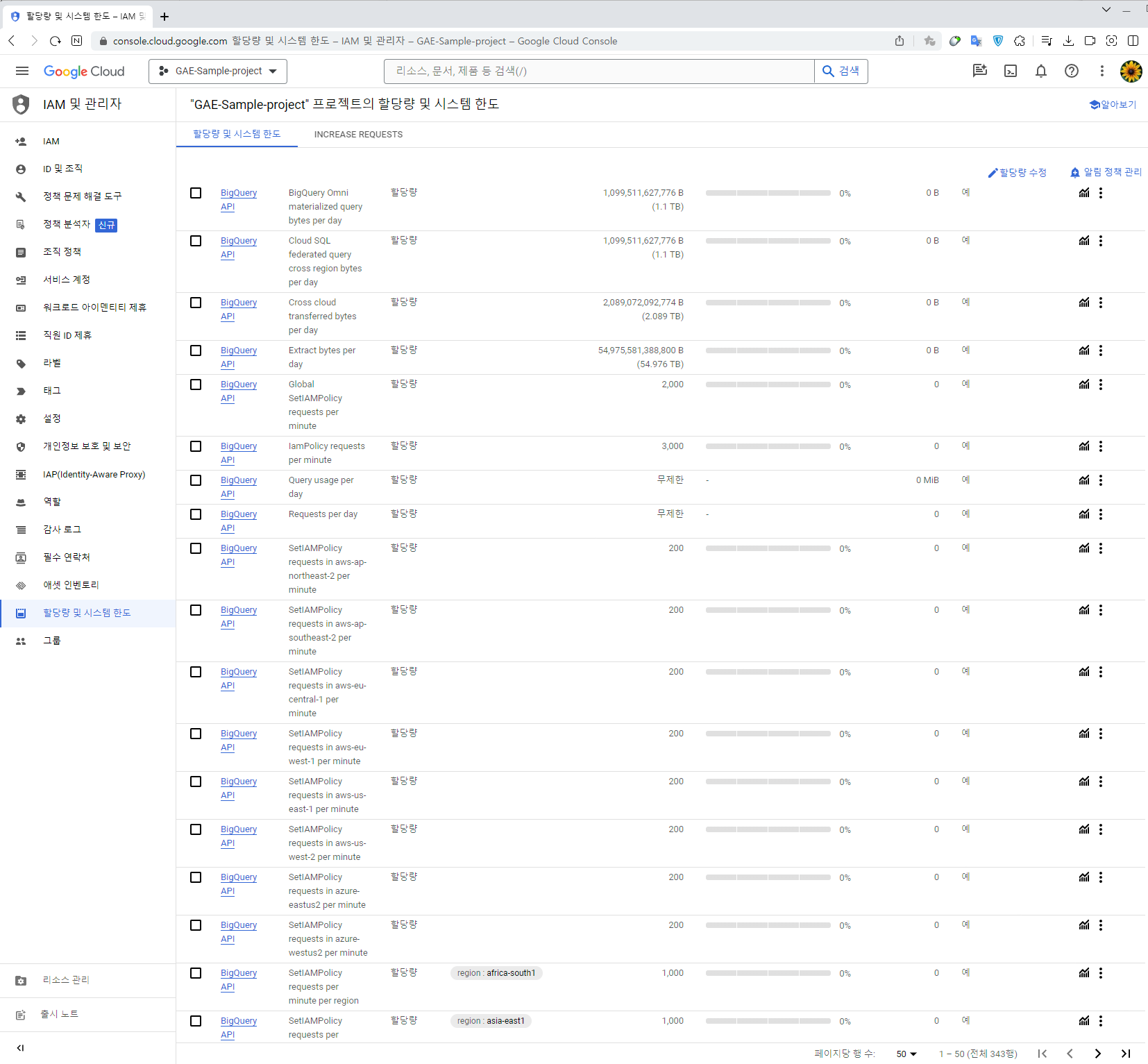Open a new browser tab

164,17
